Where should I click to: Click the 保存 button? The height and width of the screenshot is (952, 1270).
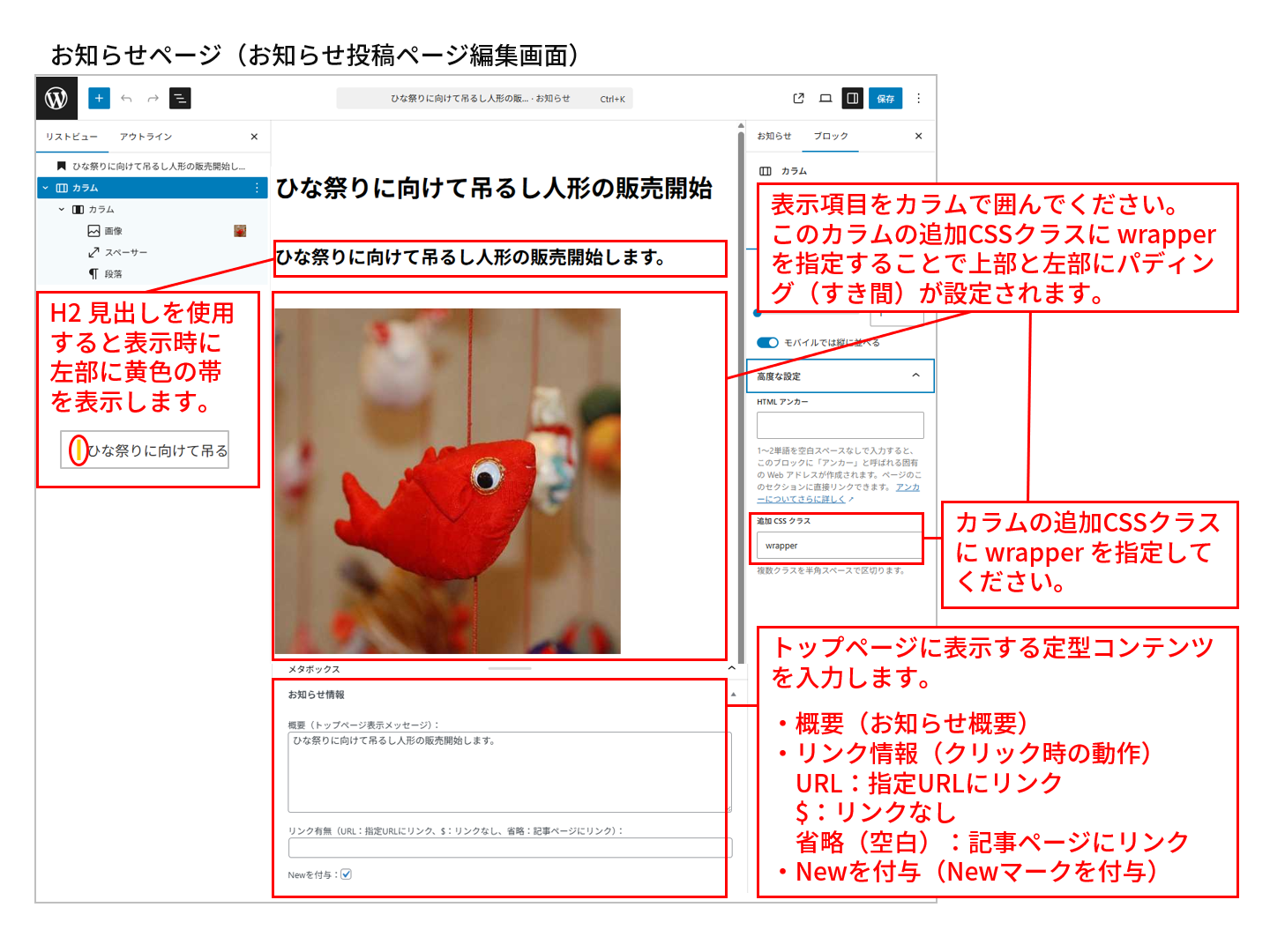click(x=885, y=98)
